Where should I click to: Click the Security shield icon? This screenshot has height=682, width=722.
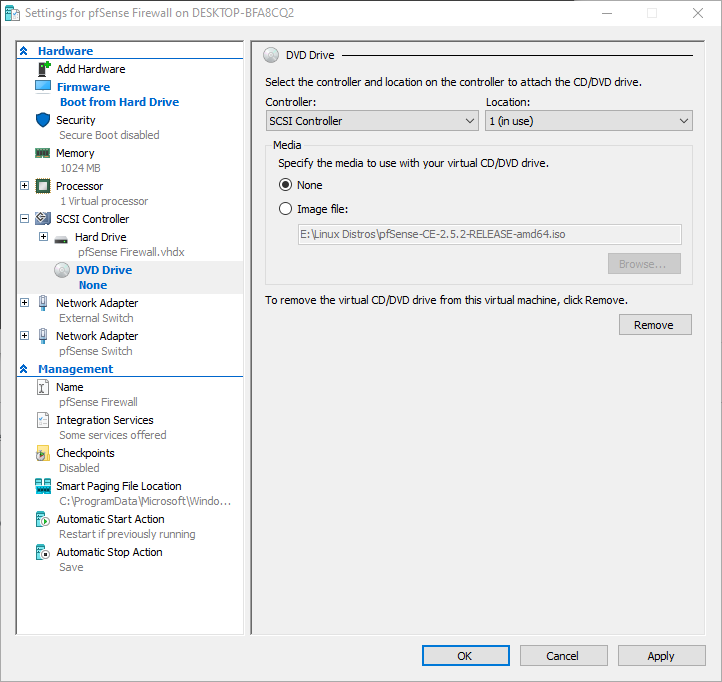click(43, 120)
